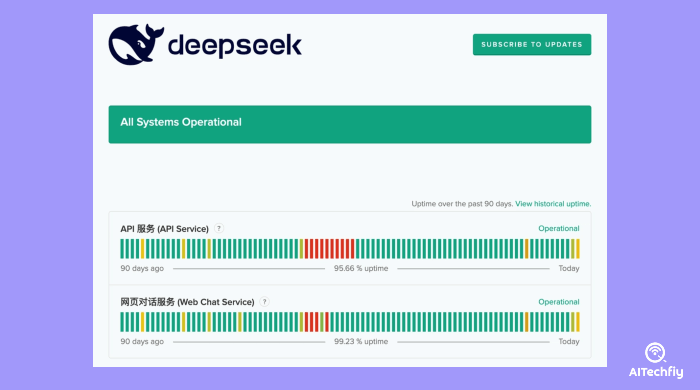Click the Subscribe to Updates button
700x390 pixels.
click(x=532, y=45)
